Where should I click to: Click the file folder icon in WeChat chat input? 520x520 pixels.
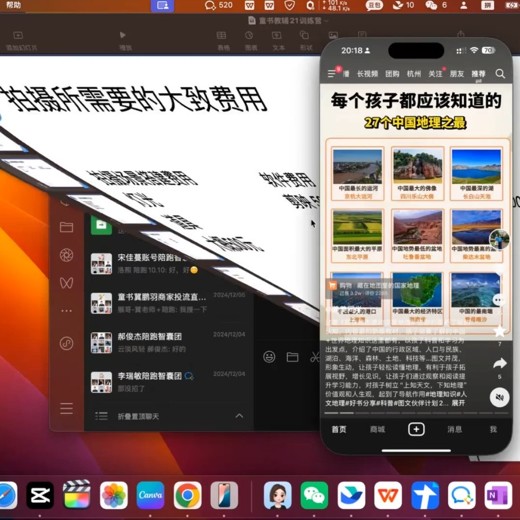tap(292, 357)
